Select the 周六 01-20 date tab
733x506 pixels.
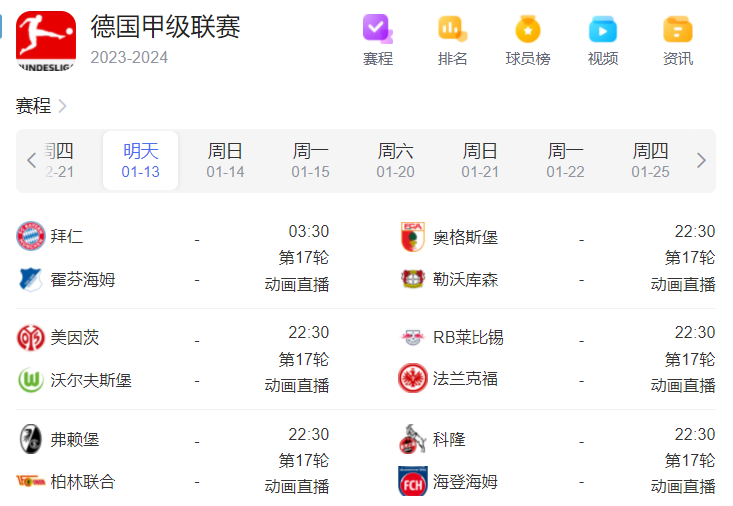click(395, 160)
